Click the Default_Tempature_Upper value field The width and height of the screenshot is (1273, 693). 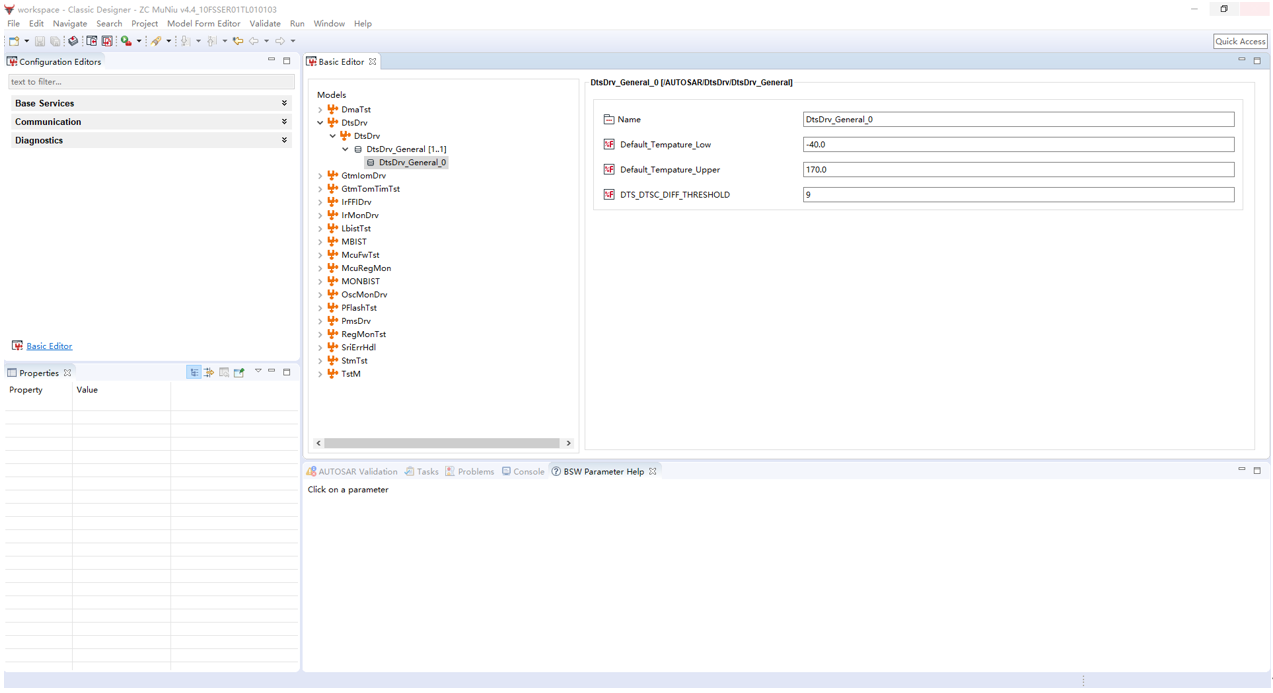1018,169
